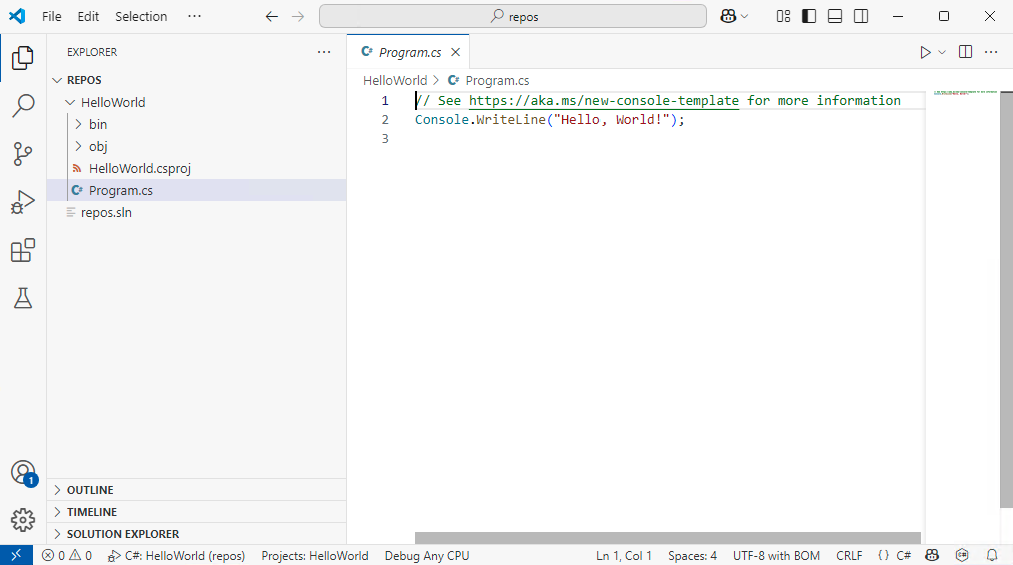This screenshot has width=1013, height=565.
Task: Open HelloWorld.csproj file
Action: point(197,169)
